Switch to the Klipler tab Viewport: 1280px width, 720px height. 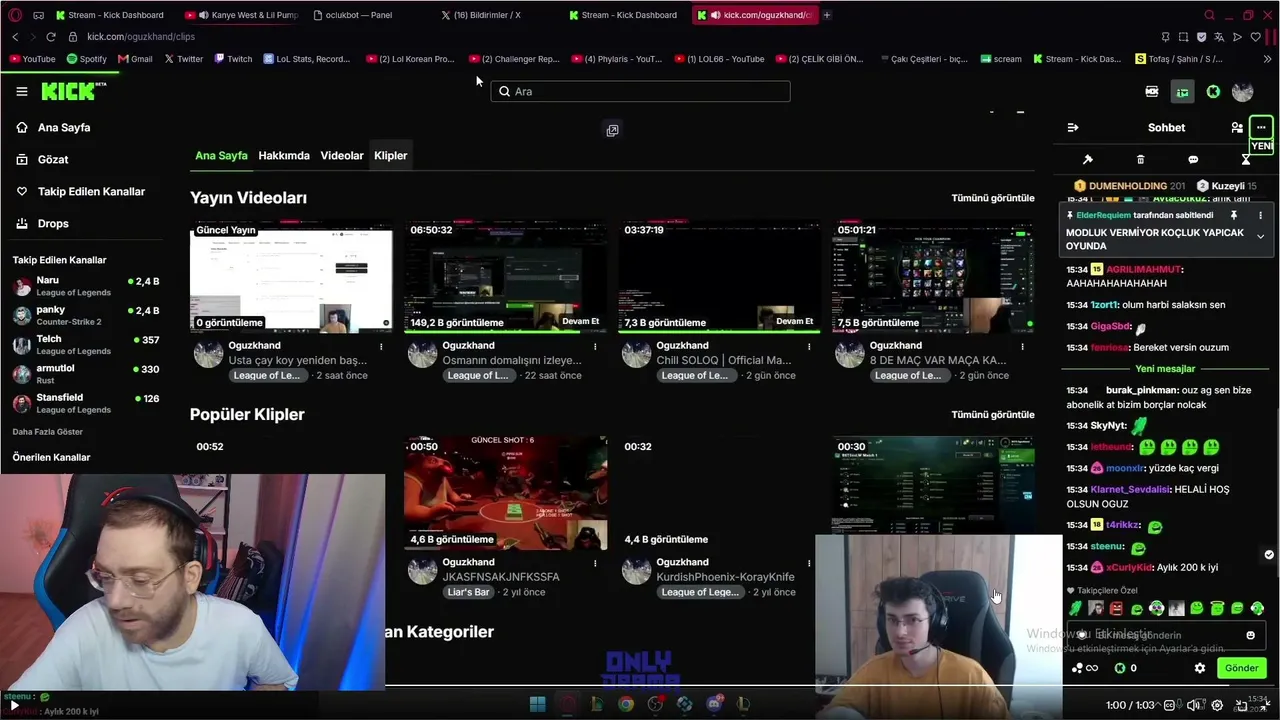(390, 156)
